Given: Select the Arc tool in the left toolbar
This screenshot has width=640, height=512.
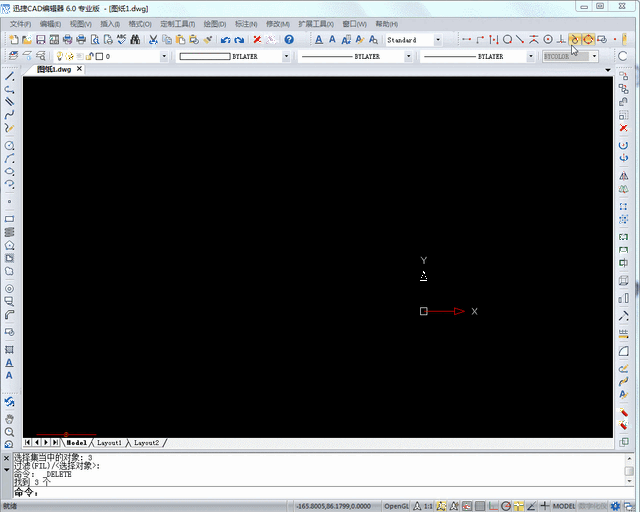Looking at the screenshot, I should click(x=9, y=158).
